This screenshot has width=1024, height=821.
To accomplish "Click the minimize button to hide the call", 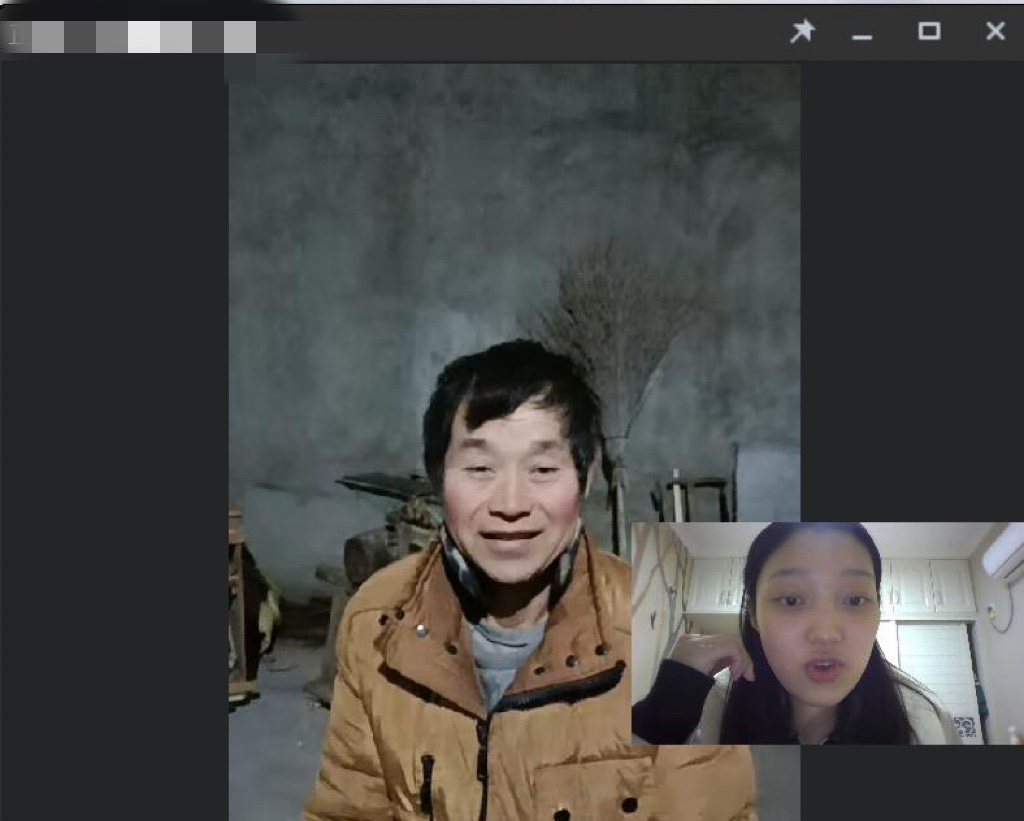I will [862, 31].
